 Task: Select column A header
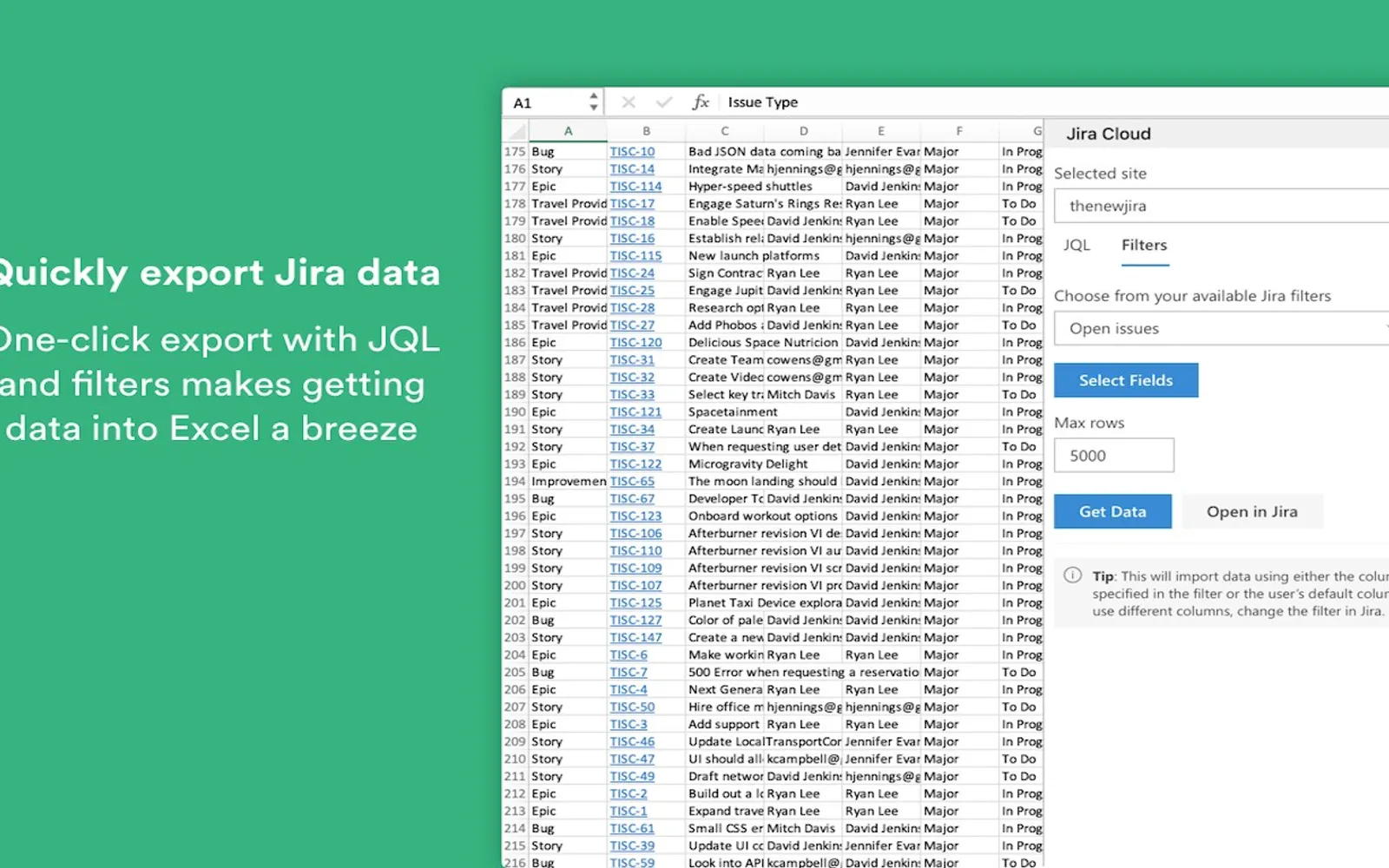(x=568, y=131)
